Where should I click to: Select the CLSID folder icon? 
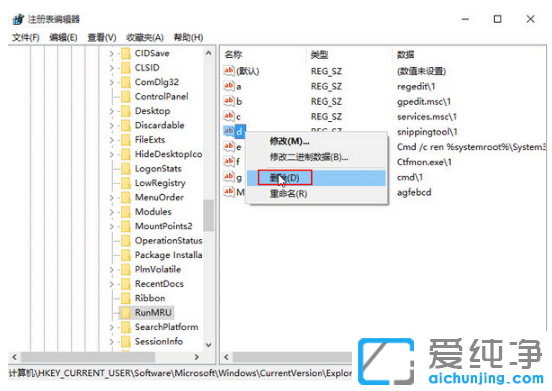tap(126, 68)
